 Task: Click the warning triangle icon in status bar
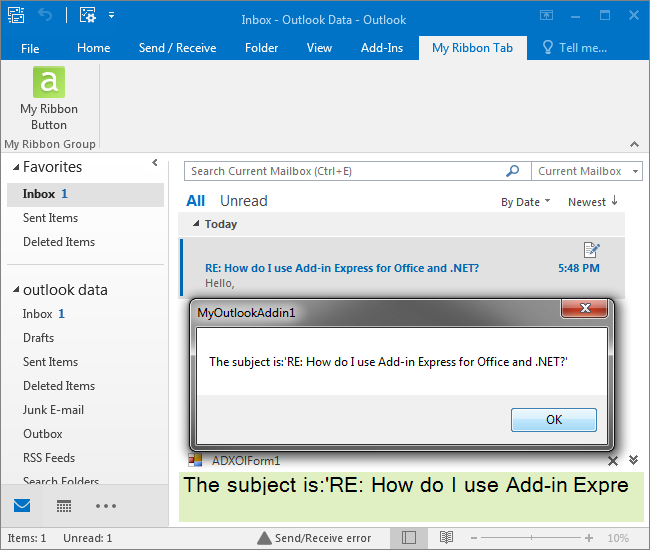tap(264, 538)
